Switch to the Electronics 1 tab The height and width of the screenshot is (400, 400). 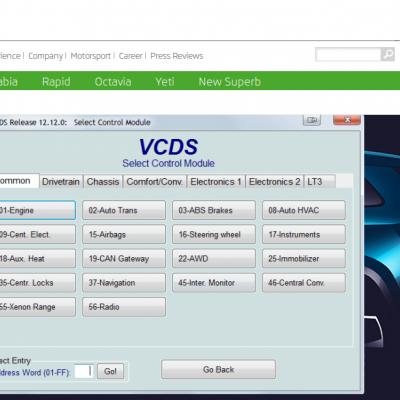(216, 182)
